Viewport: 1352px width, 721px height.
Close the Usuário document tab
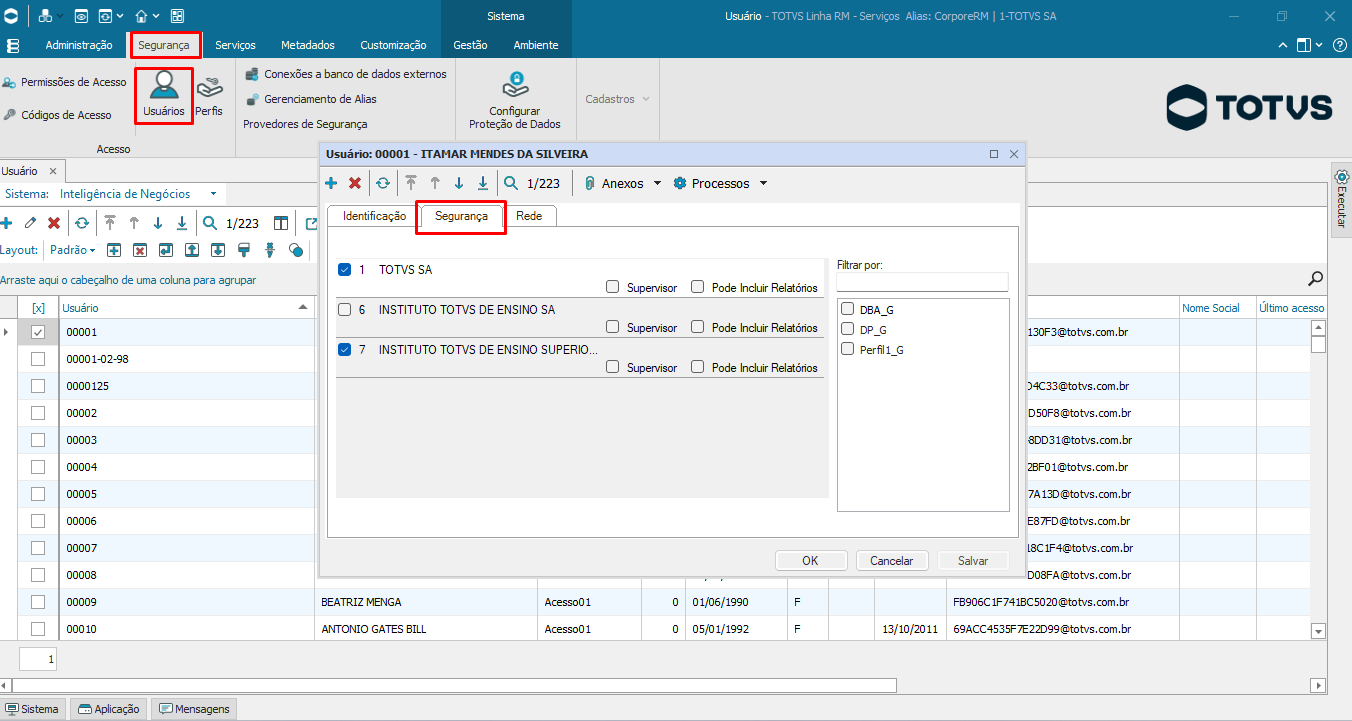tap(53, 171)
